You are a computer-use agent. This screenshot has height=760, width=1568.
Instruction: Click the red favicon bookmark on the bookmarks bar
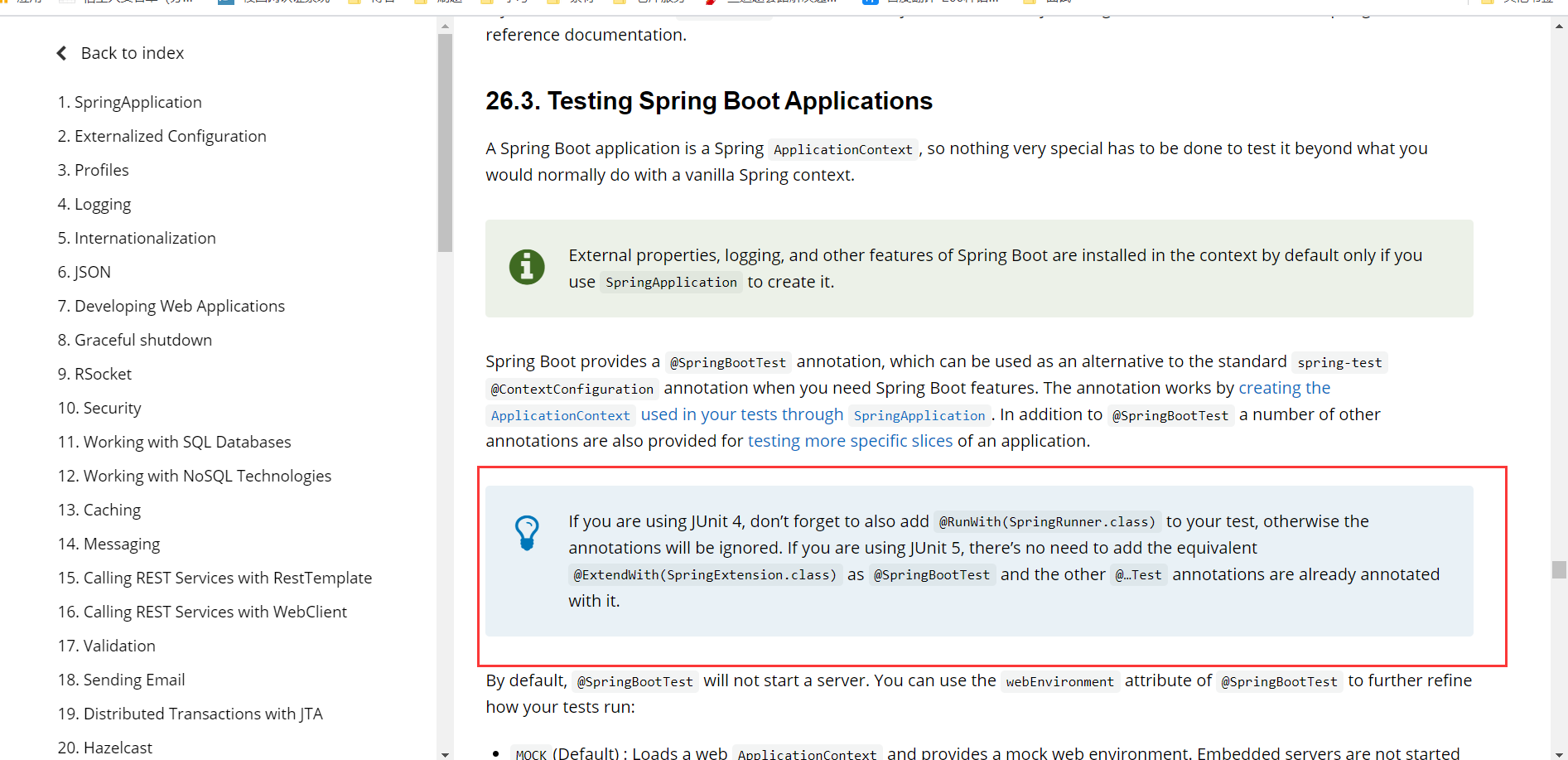point(711,2)
